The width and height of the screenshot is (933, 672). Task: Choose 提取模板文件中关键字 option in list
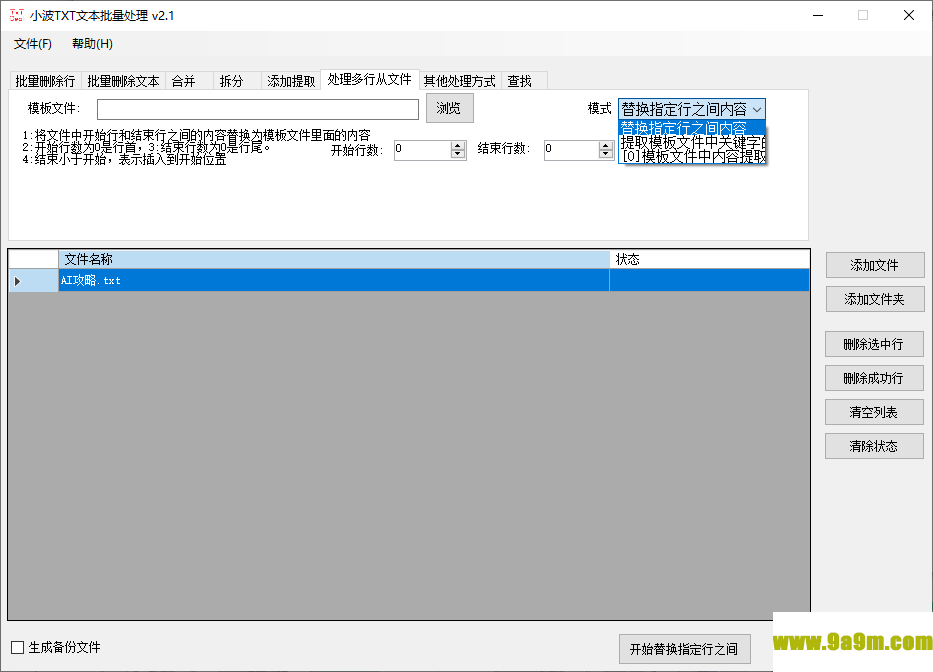pos(692,142)
